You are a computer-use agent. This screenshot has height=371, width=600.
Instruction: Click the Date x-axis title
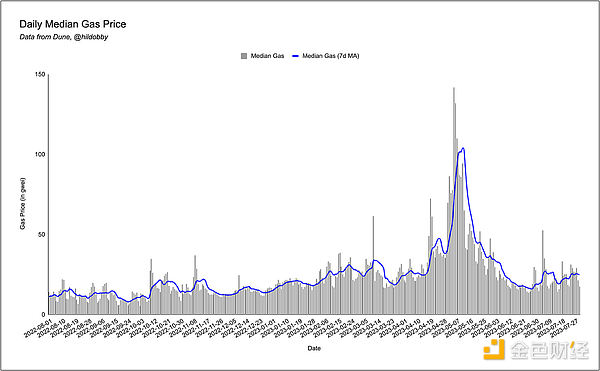[x=314, y=348]
